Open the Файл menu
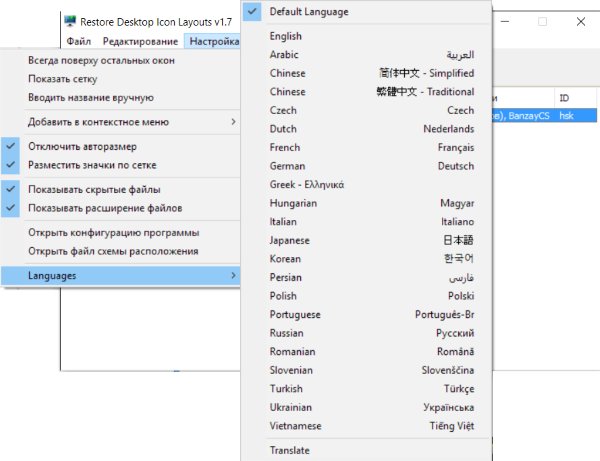 tap(79, 41)
